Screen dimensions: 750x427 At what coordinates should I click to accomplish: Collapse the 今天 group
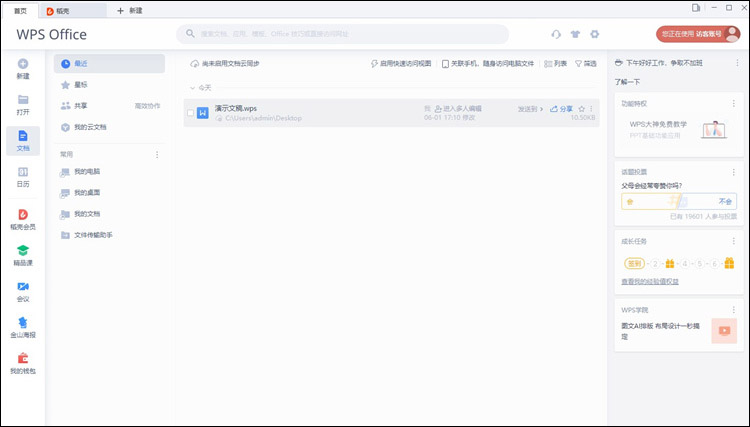click(x=193, y=88)
